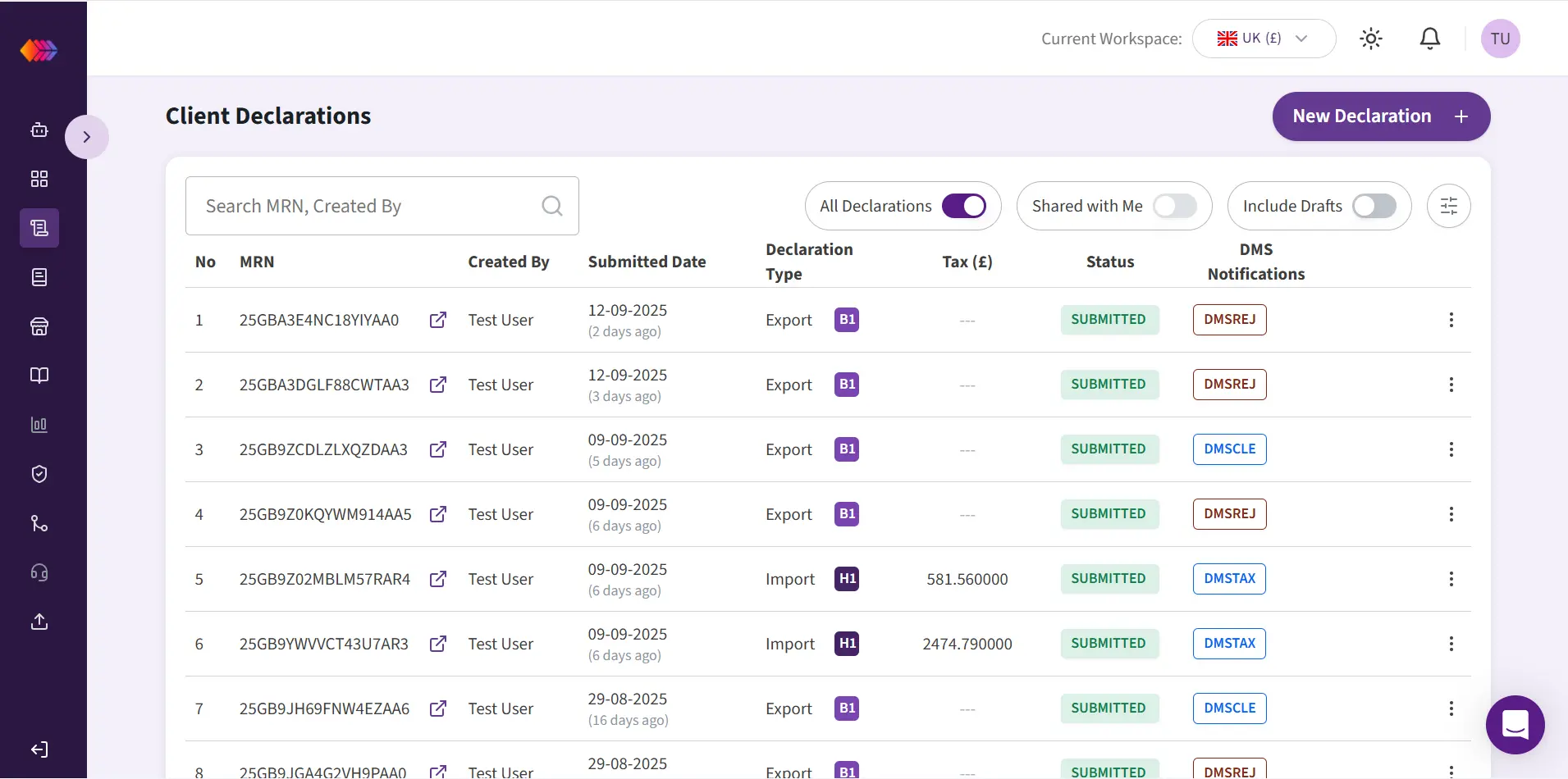This screenshot has height=779, width=1568.
Task: Click the bar chart analytics sidebar icon
Action: click(39, 425)
